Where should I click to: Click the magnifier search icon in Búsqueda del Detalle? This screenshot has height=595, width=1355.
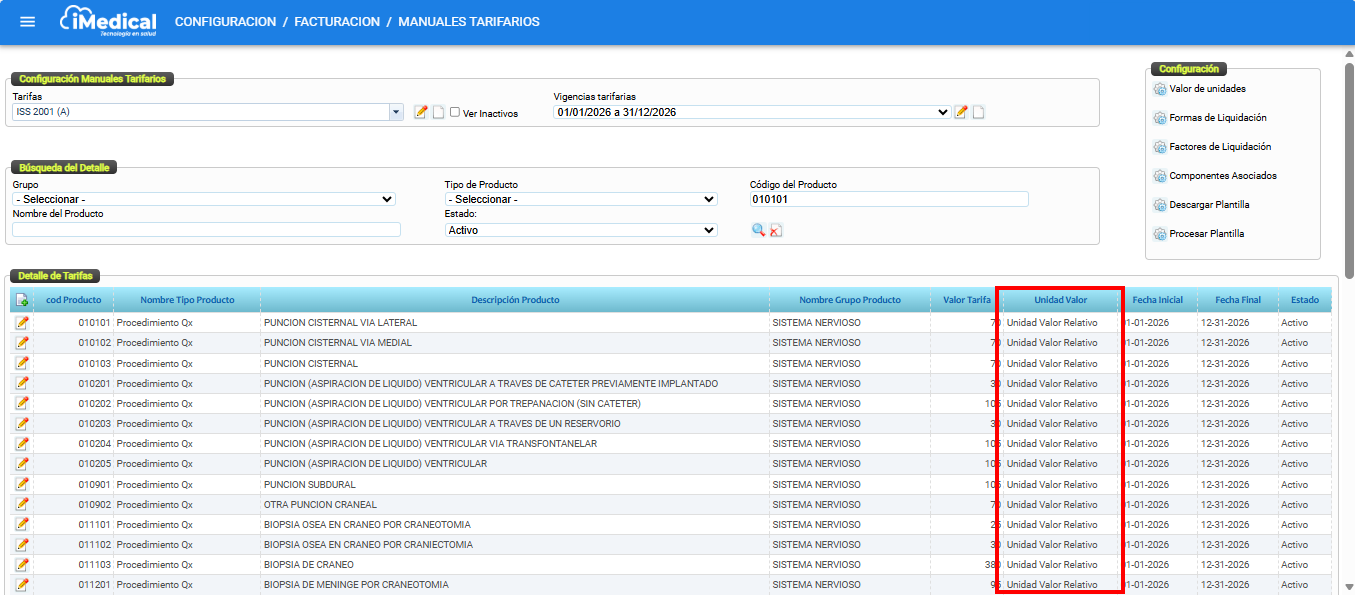click(x=759, y=230)
